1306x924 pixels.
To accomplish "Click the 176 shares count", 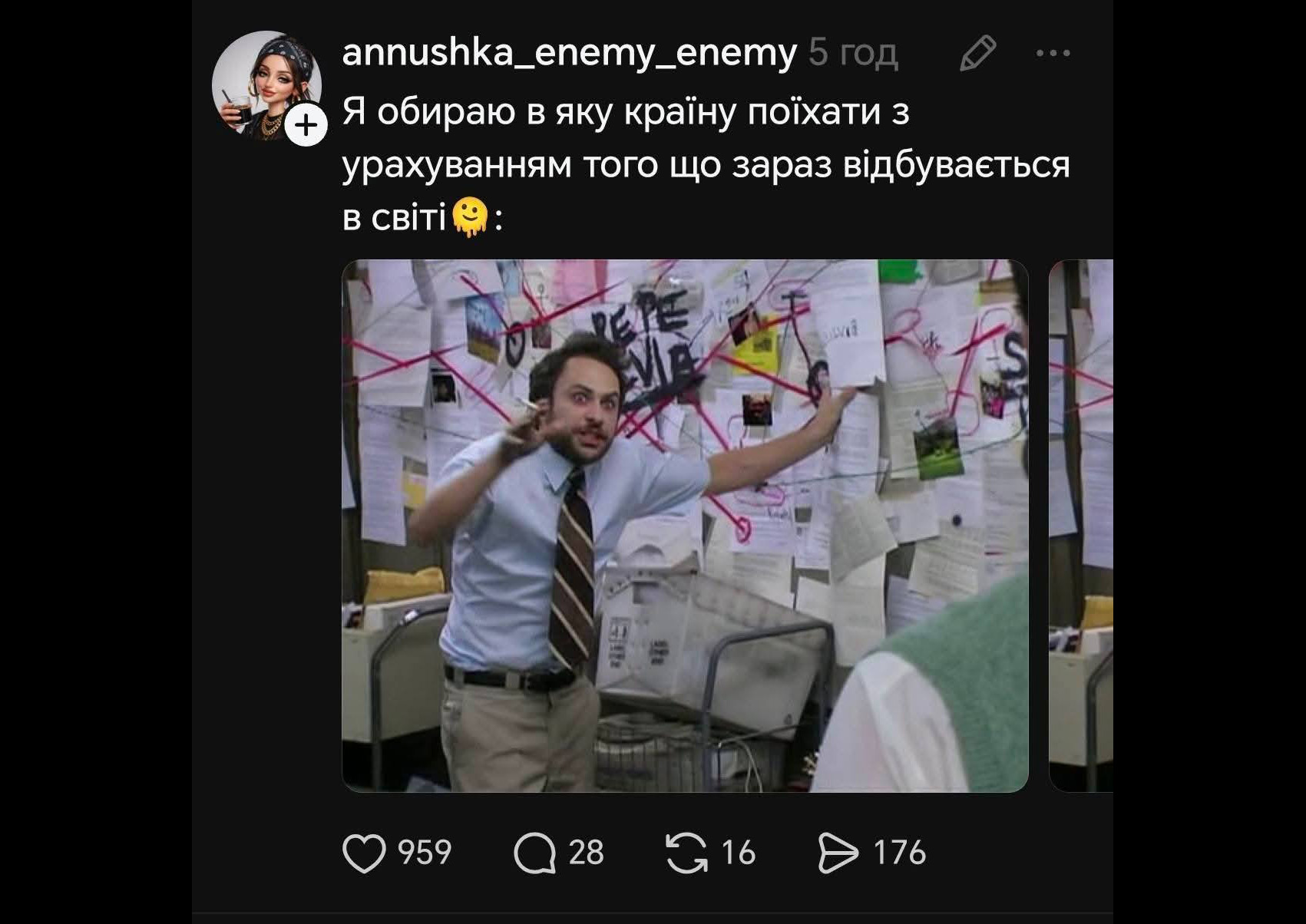I will [900, 853].
